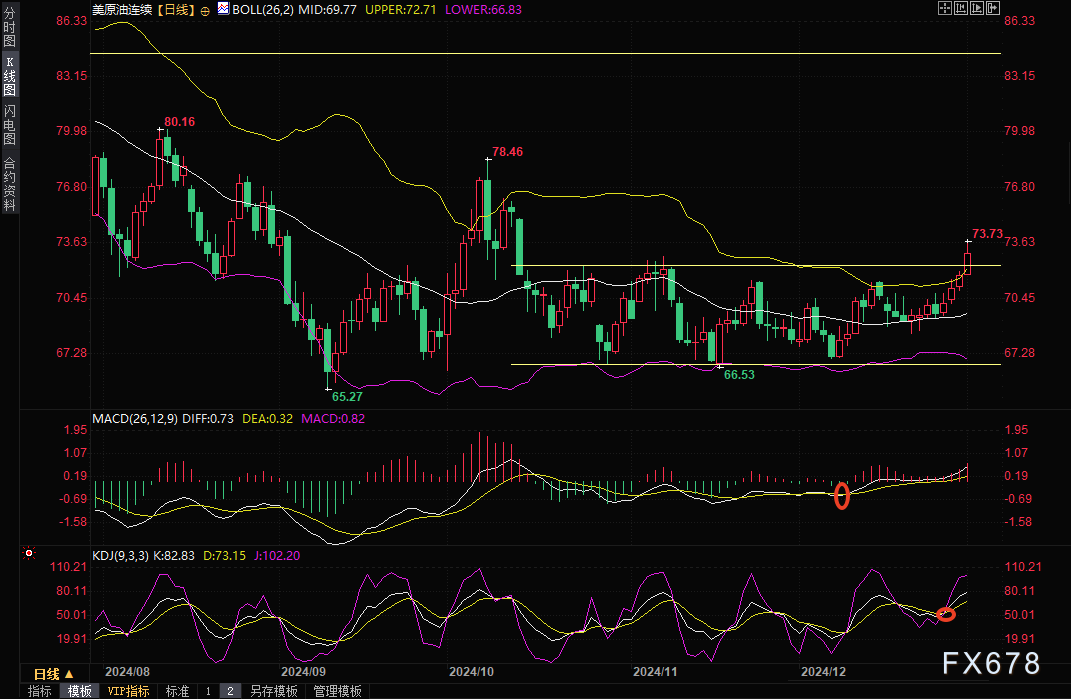Click the red circle marker on MACD panel
This screenshot has width=1071, height=699.
[x=841, y=494]
